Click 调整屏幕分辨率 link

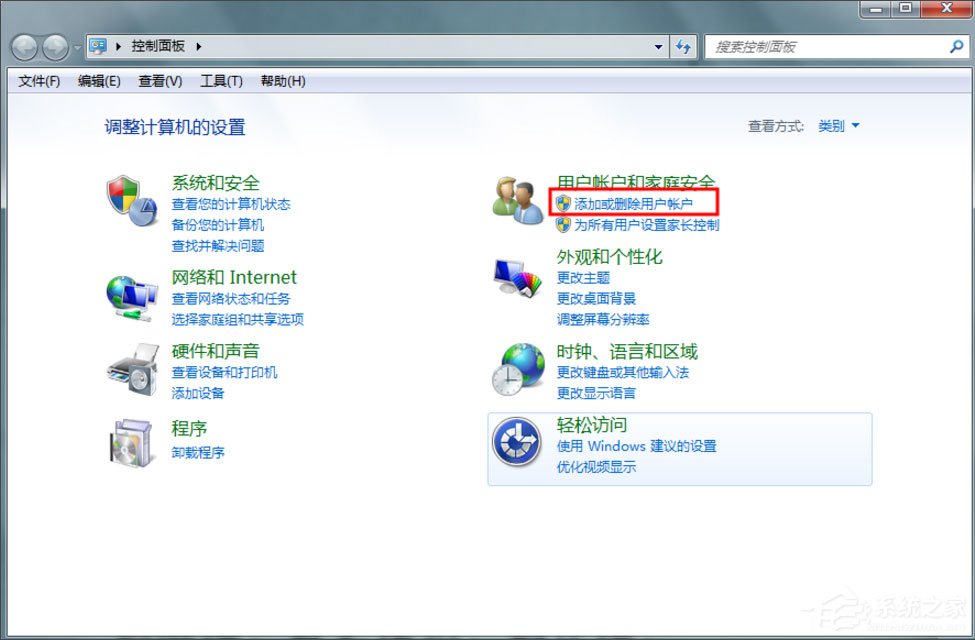(x=604, y=318)
